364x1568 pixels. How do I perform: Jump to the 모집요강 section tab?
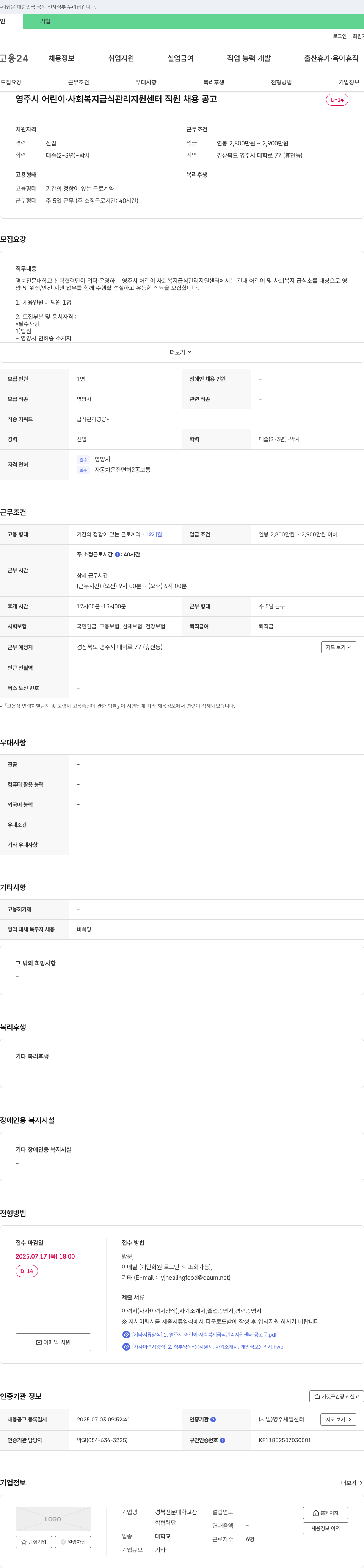(11, 82)
